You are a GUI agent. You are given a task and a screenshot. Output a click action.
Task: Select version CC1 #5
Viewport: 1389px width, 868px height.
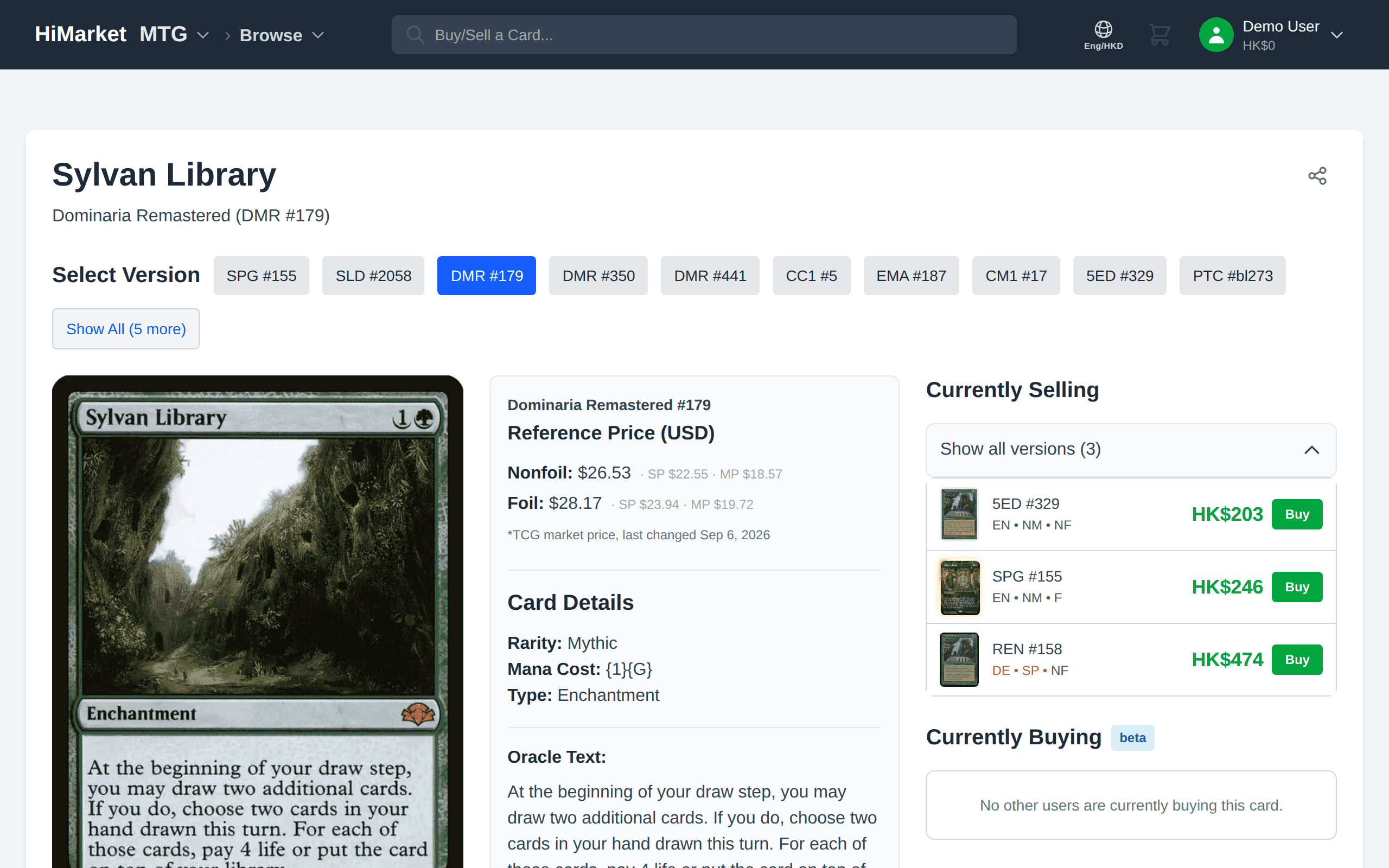click(x=811, y=276)
